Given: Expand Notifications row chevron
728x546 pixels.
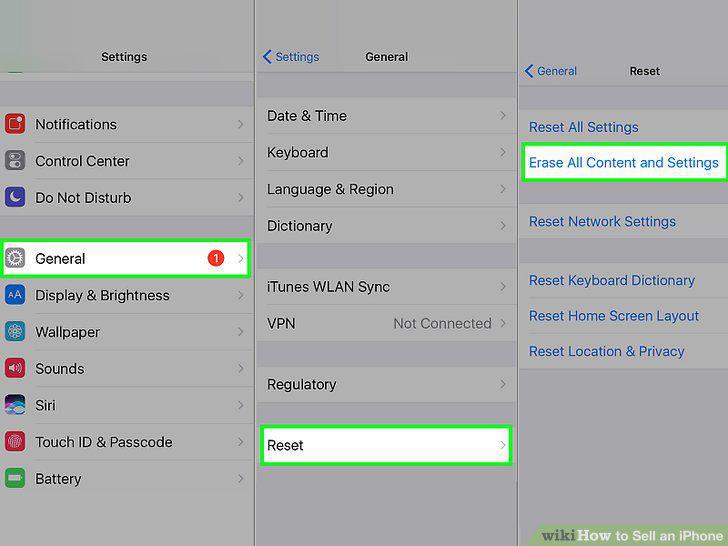Looking at the screenshot, I should [240, 124].
